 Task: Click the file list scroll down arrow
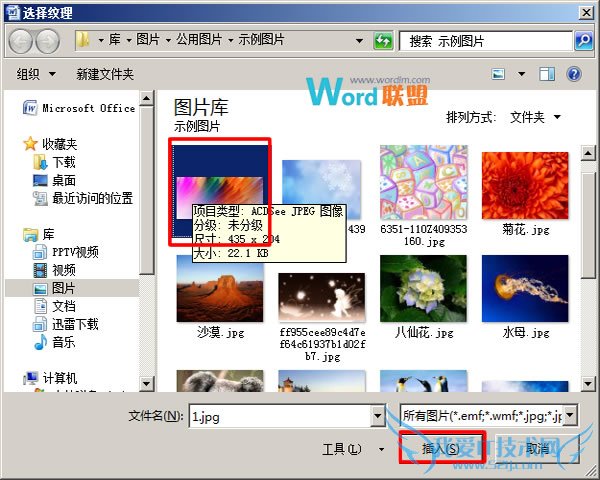pos(588,383)
